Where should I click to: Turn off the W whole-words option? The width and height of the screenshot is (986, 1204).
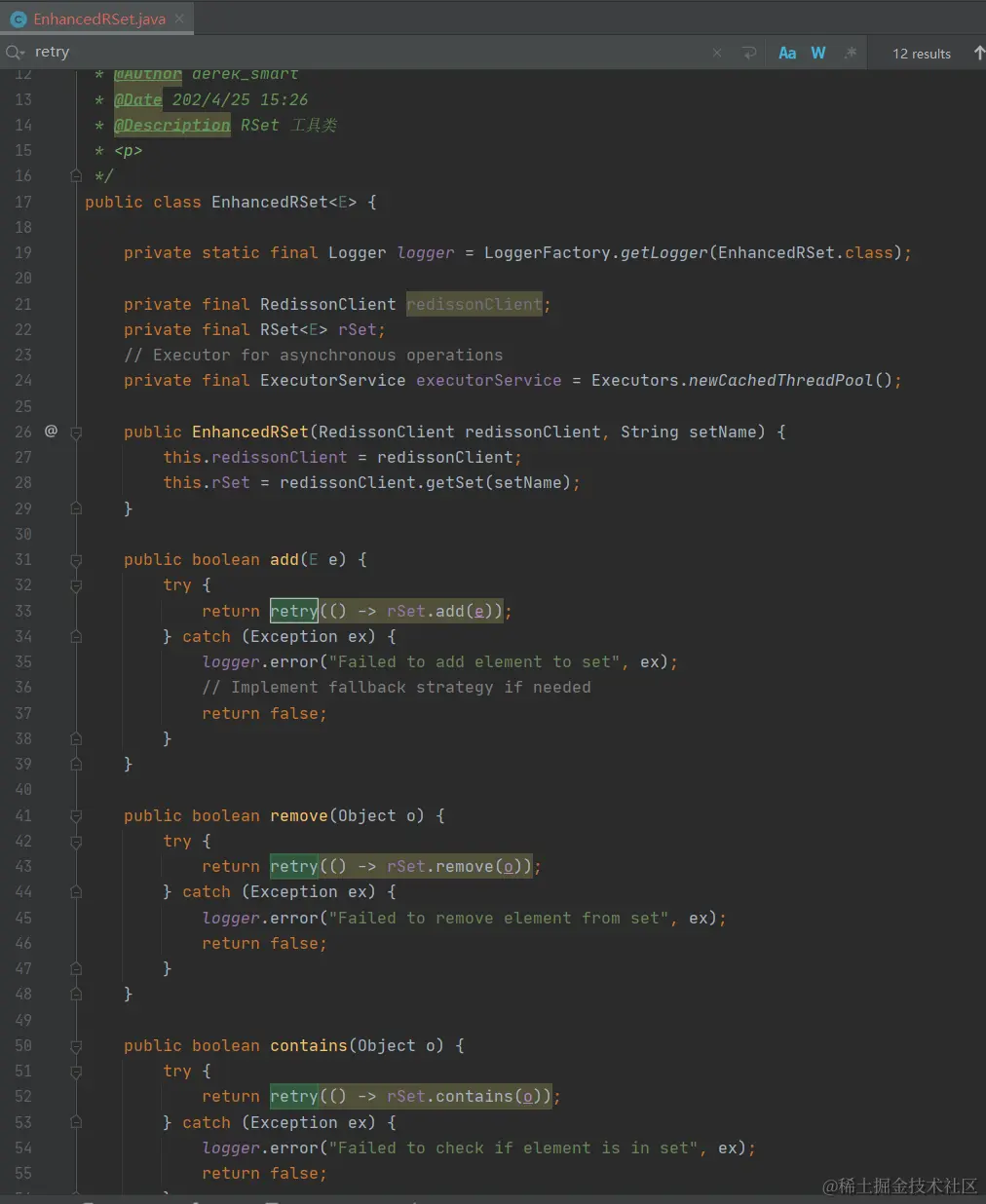(x=817, y=52)
